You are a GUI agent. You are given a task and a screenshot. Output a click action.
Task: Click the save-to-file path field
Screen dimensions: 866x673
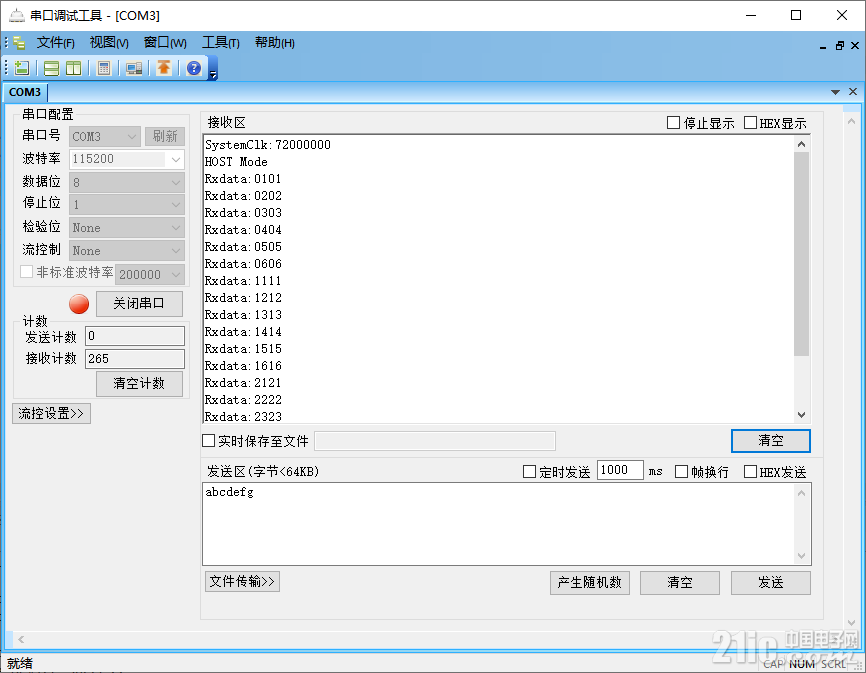click(435, 441)
